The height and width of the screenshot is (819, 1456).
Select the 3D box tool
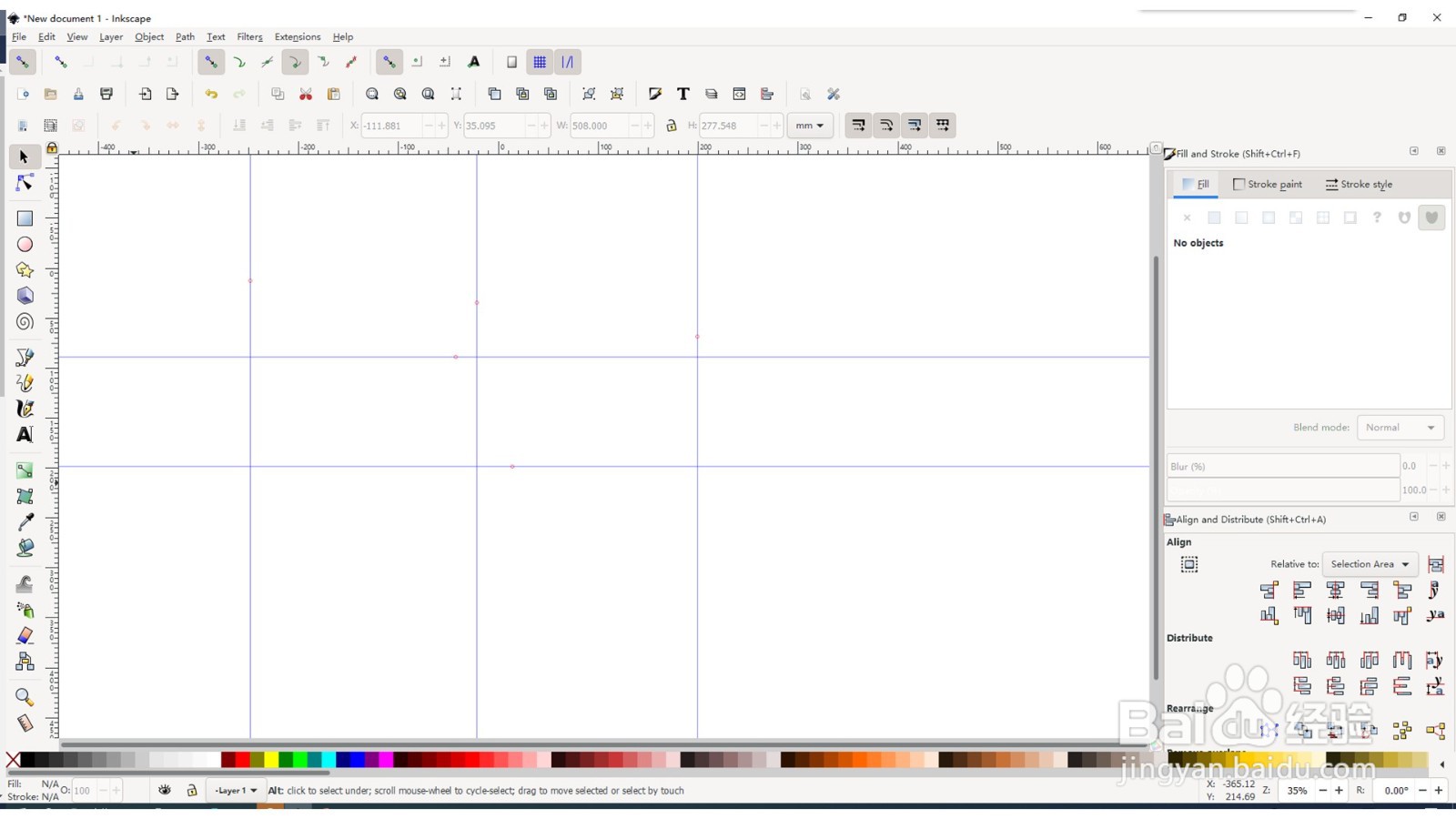point(25,296)
